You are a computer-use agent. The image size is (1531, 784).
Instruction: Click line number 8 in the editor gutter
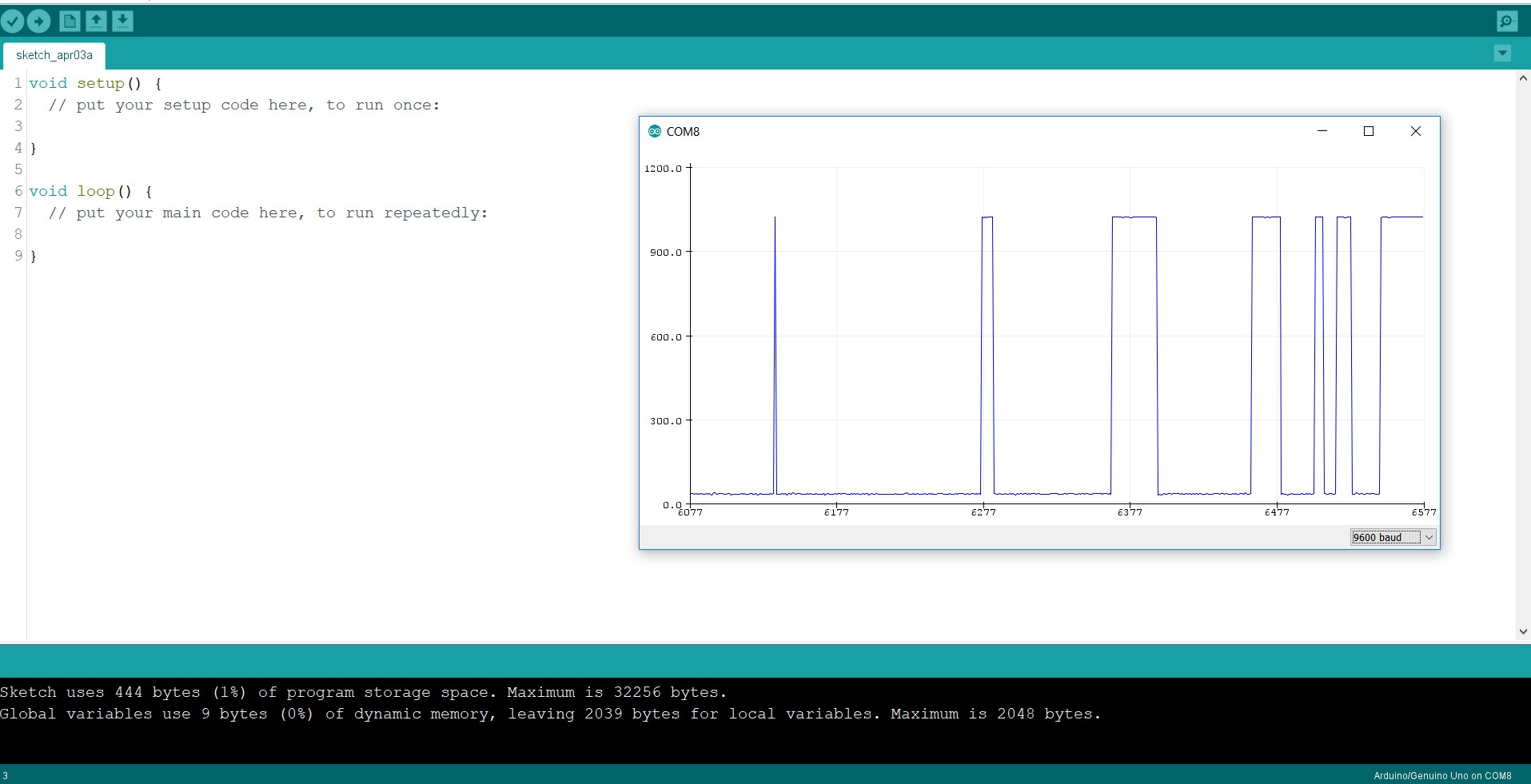(x=18, y=234)
